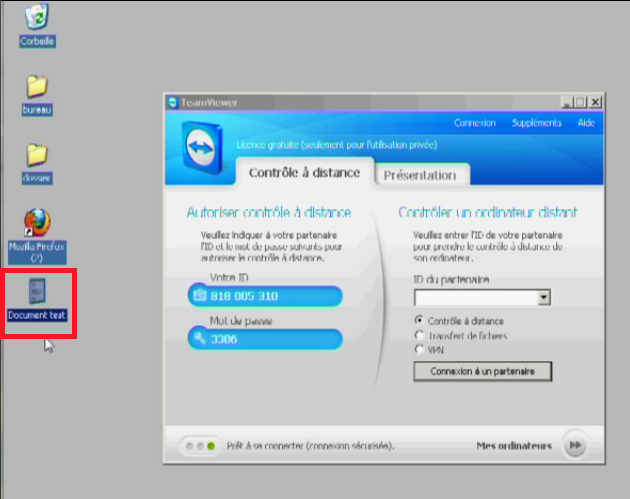
Task: Launch the Mozilla Firefox shortcut
Action: point(37,222)
